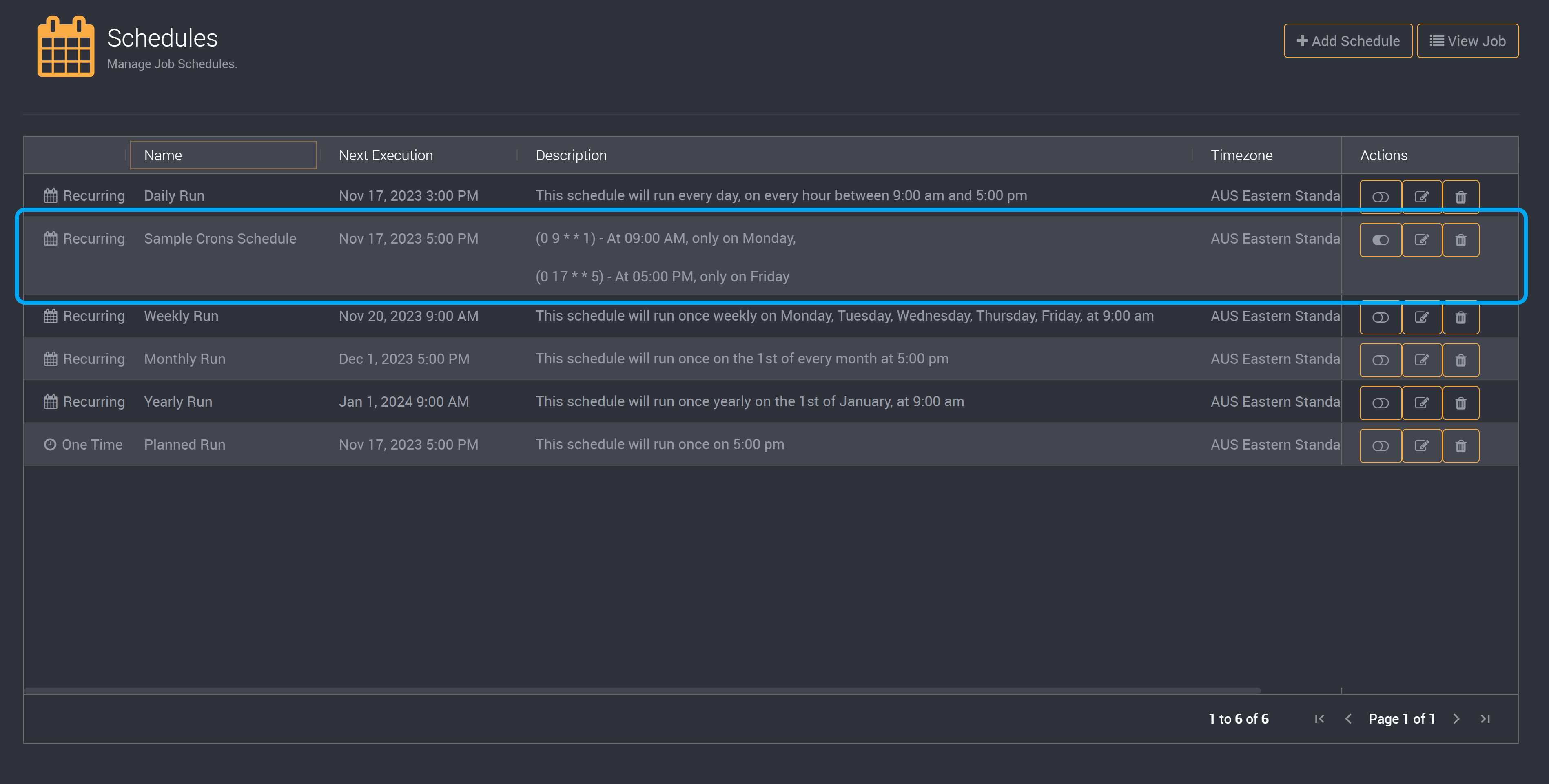Click the orange Schedules calendar icon
Screen dimensions: 1549x784
pyautogui.click(x=66, y=46)
